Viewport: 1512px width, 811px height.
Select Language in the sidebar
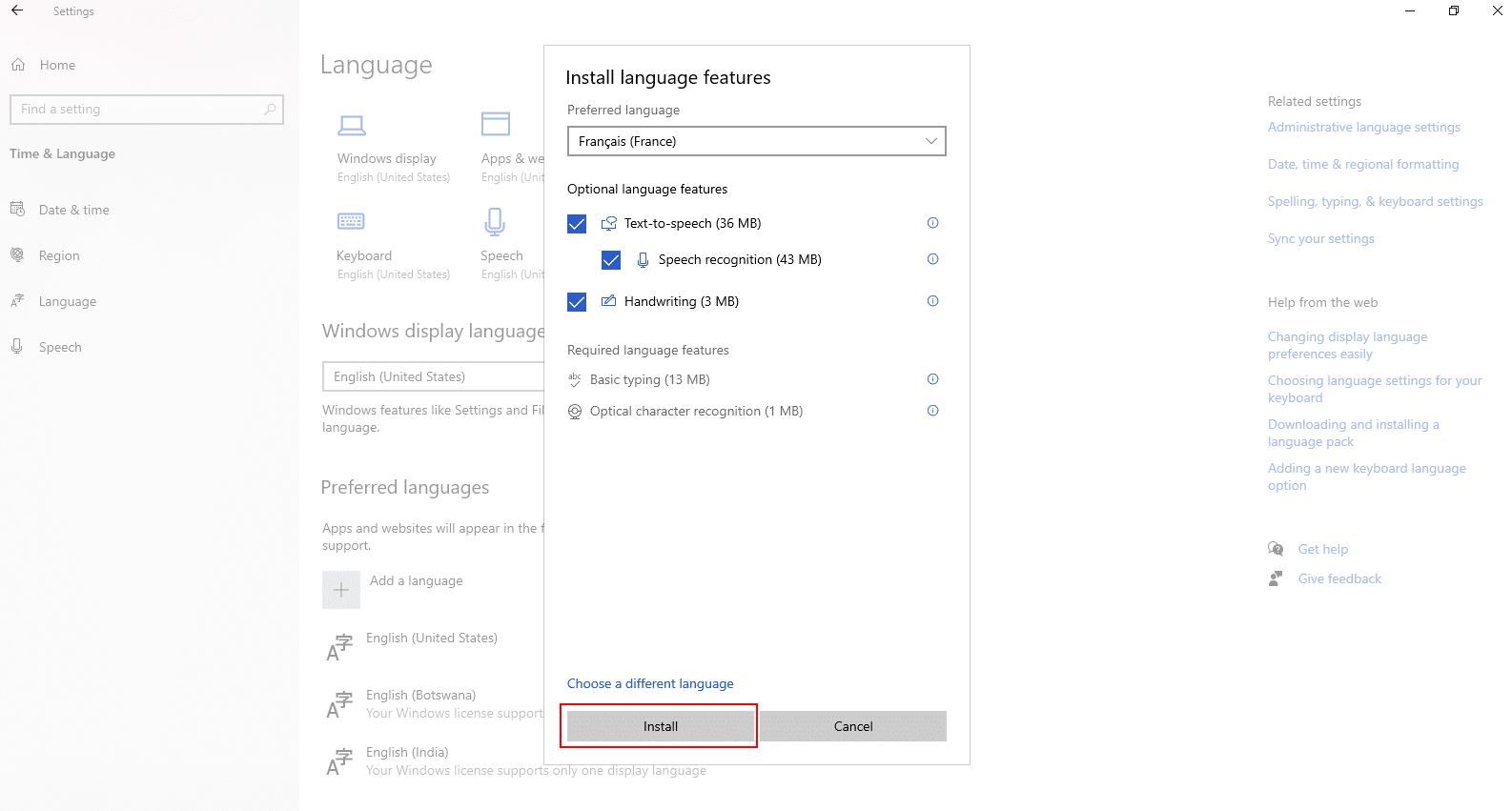coord(68,301)
